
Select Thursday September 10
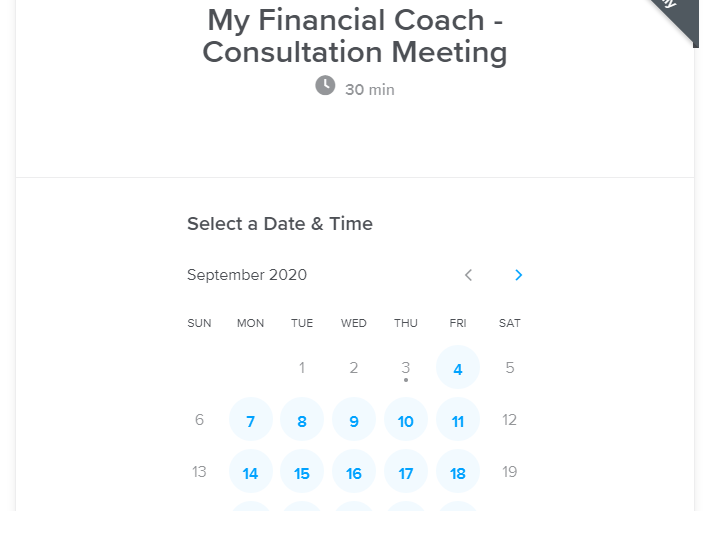click(x=406, y=421)
